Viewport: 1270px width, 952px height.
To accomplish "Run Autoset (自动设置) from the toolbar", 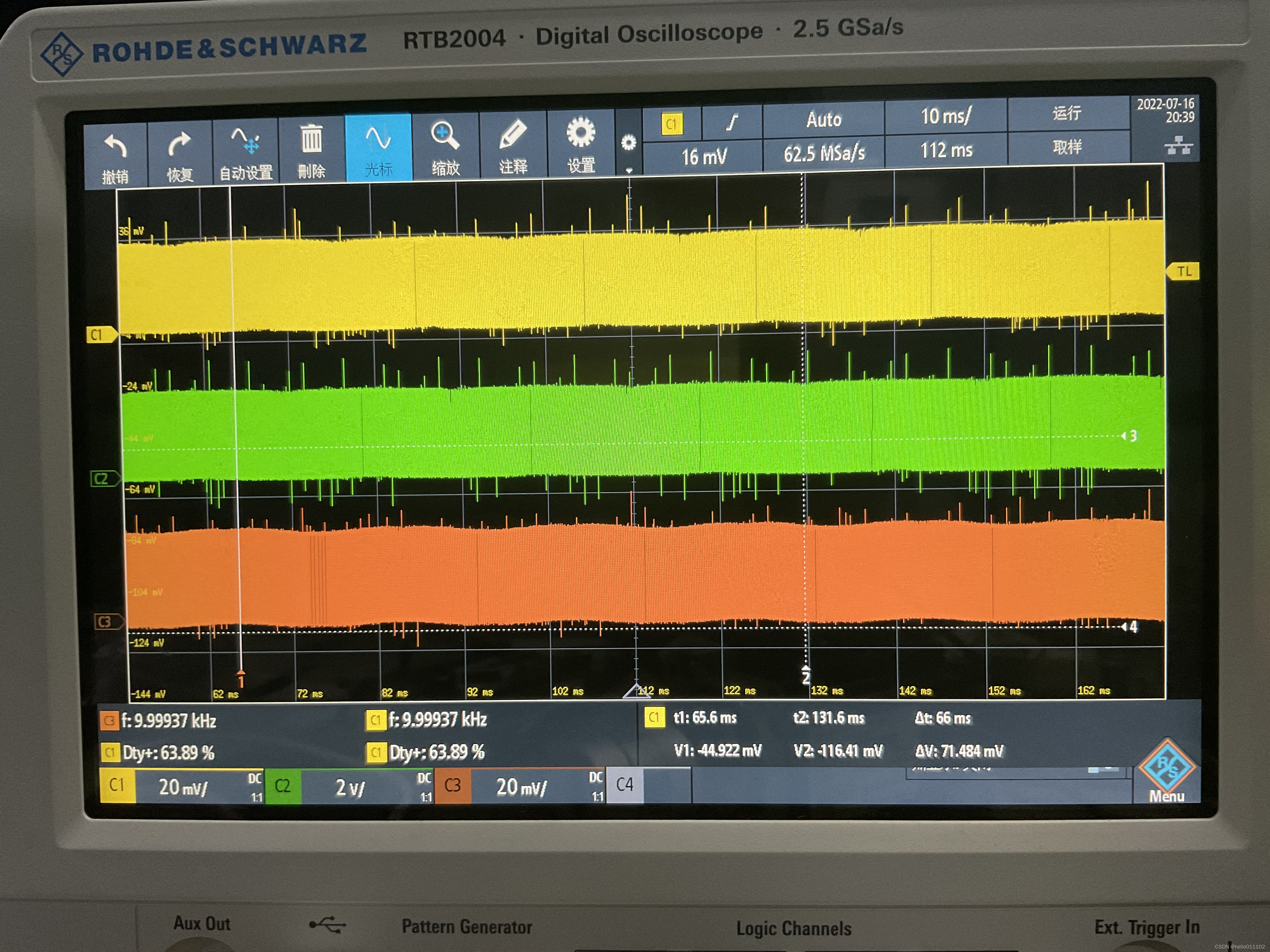I will (245, 152).
